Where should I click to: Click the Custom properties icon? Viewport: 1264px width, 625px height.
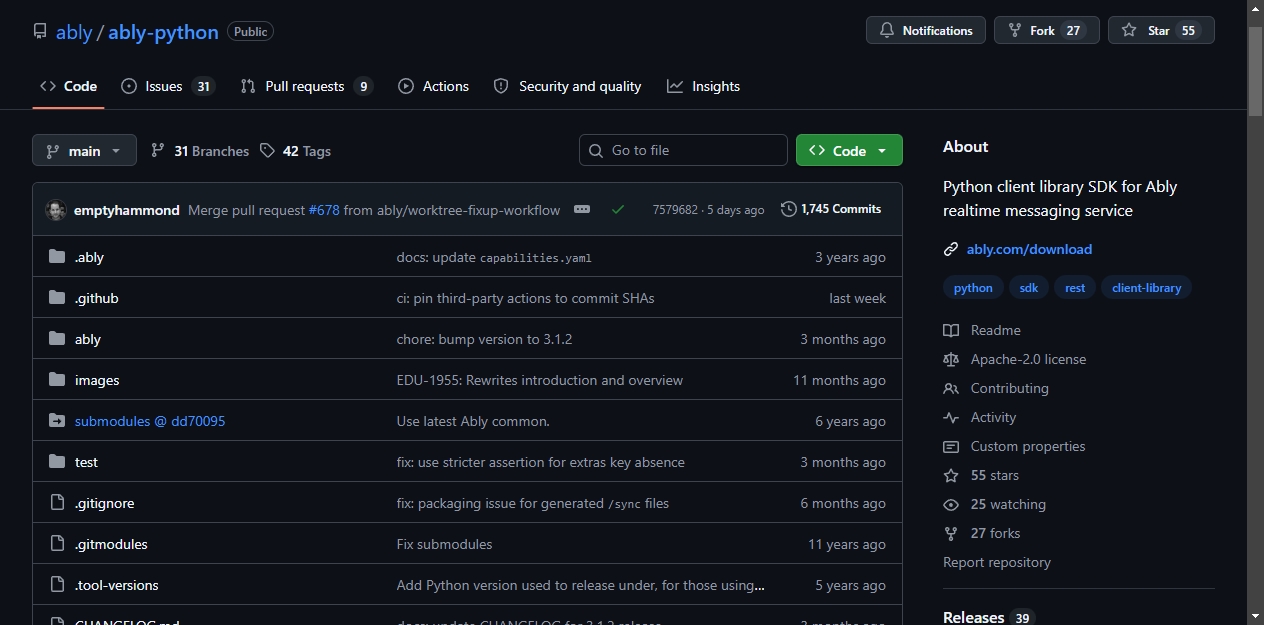pos(951,446)
